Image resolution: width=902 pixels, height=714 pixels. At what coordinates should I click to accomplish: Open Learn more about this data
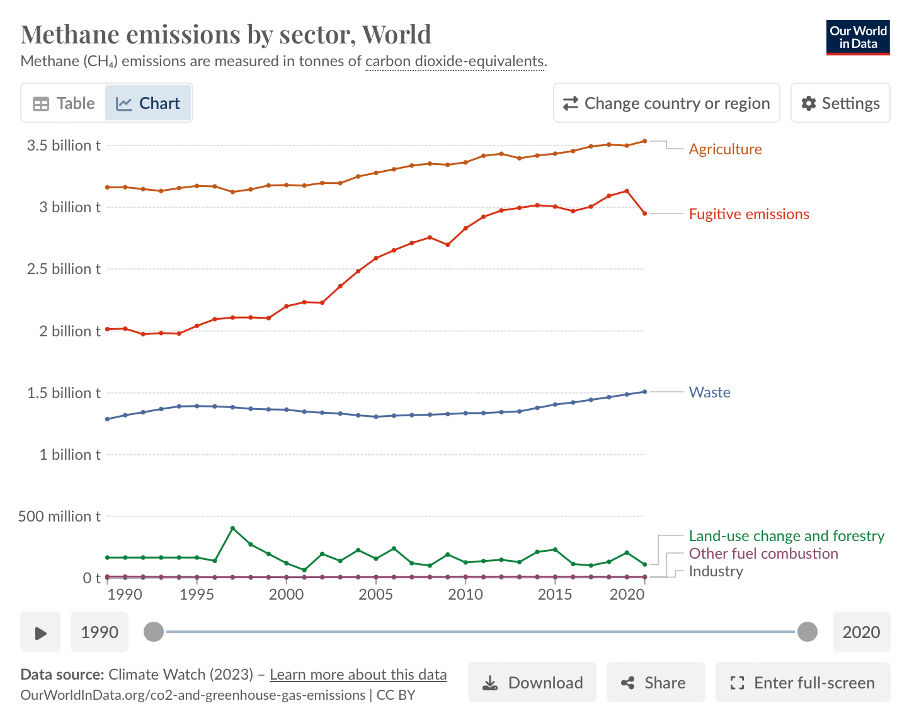tap(358, 674)
